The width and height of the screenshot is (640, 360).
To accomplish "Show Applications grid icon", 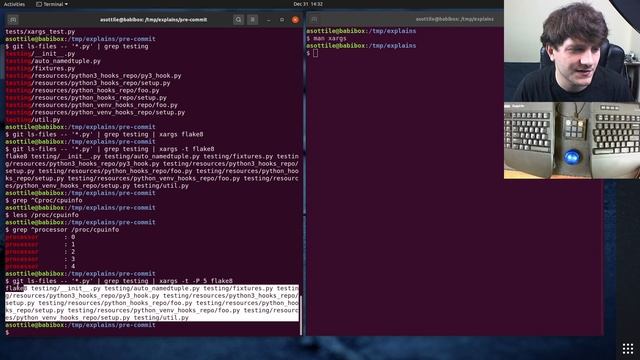I will [628, 349].
